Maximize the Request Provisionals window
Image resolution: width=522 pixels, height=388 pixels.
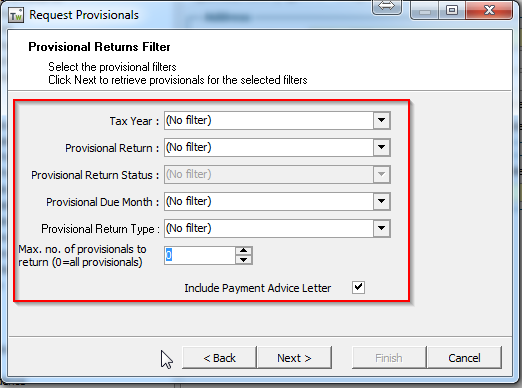pyautogui.click(x=452, y=10)
